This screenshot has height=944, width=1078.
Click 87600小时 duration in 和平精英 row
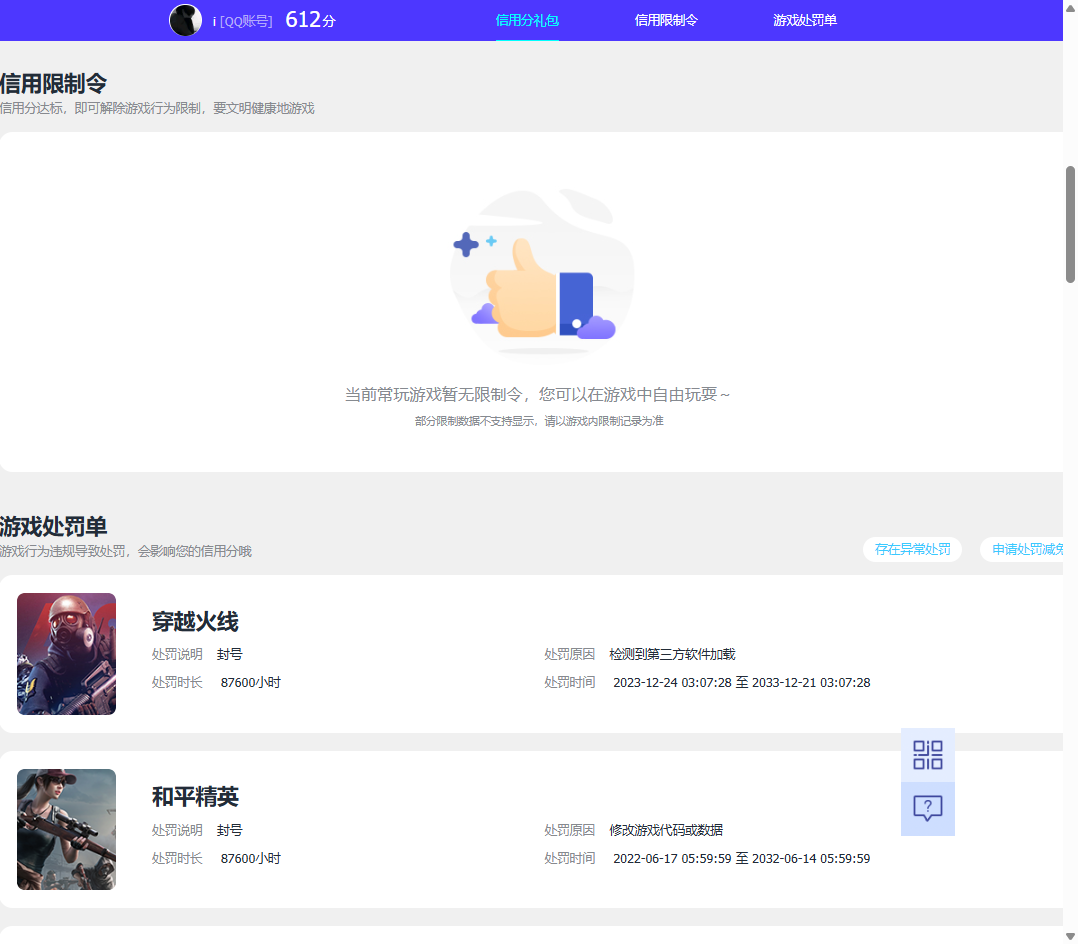(x=250, y=859)
